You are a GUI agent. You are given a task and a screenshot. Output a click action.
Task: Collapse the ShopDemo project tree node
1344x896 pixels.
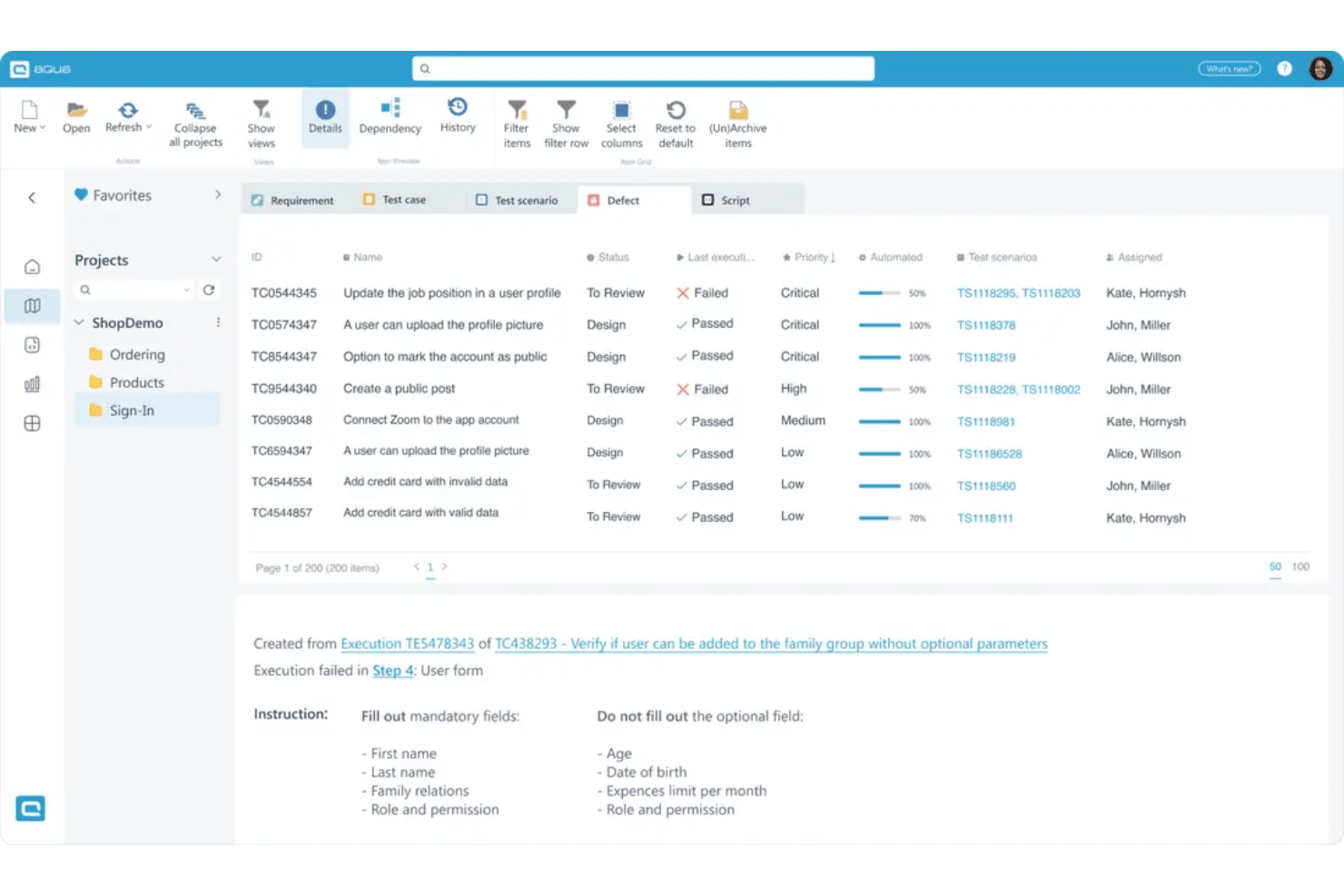click(x=79, y=322)
